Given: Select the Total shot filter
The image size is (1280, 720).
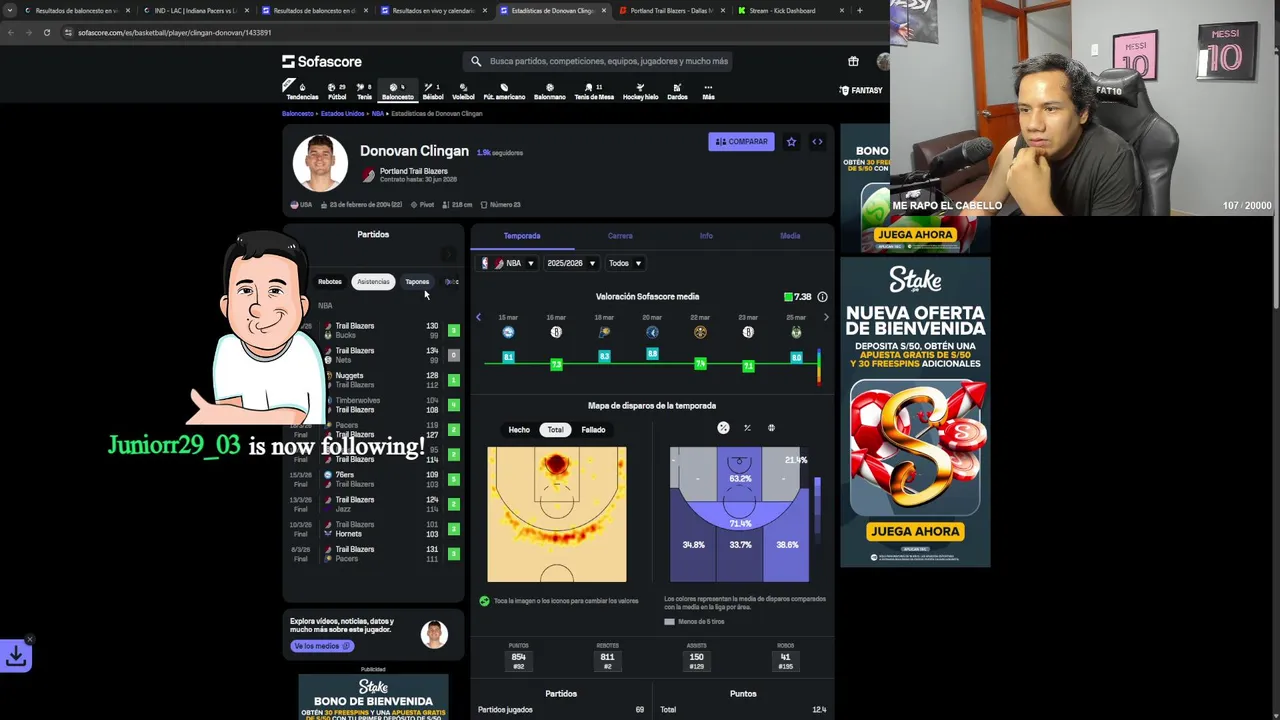Looking at the screenshot, I should coord(555,430).
